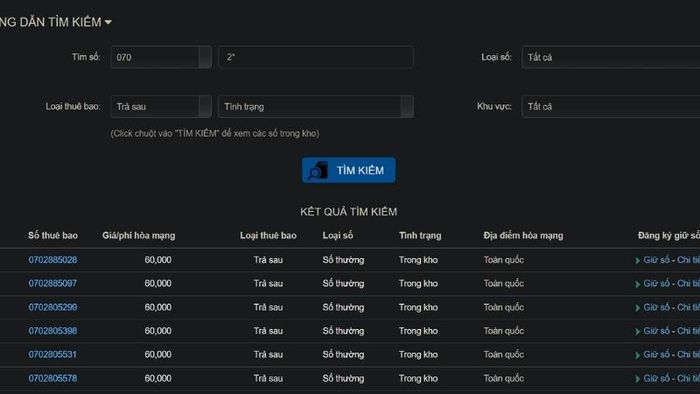Image resolution: width=700 pixels, height=394 pixels.
Task: Open the Trả sau subscription type dropdown
Action: (x=161, y=106)
